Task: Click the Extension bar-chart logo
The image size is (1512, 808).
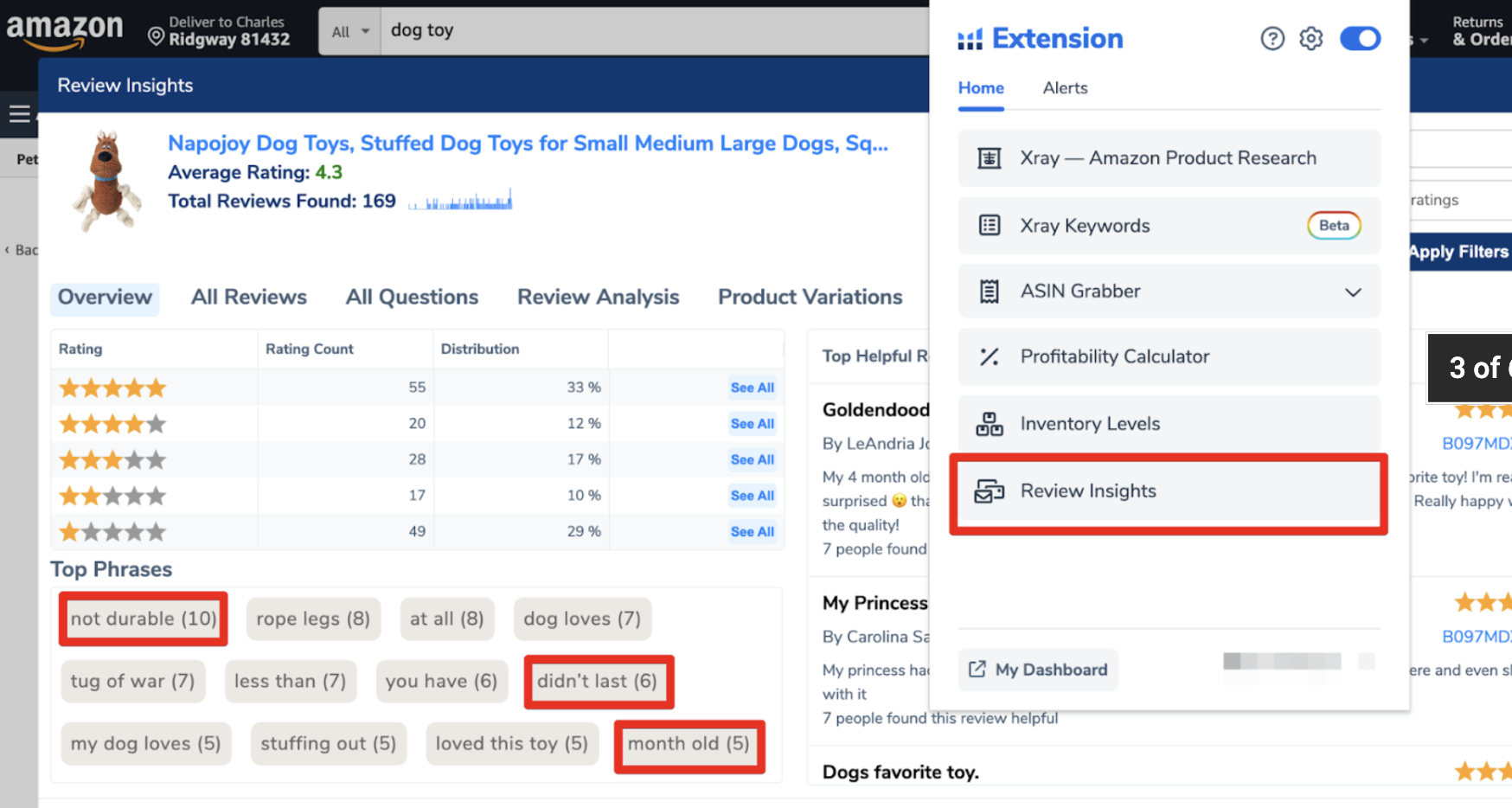Action: coord(970,39)
